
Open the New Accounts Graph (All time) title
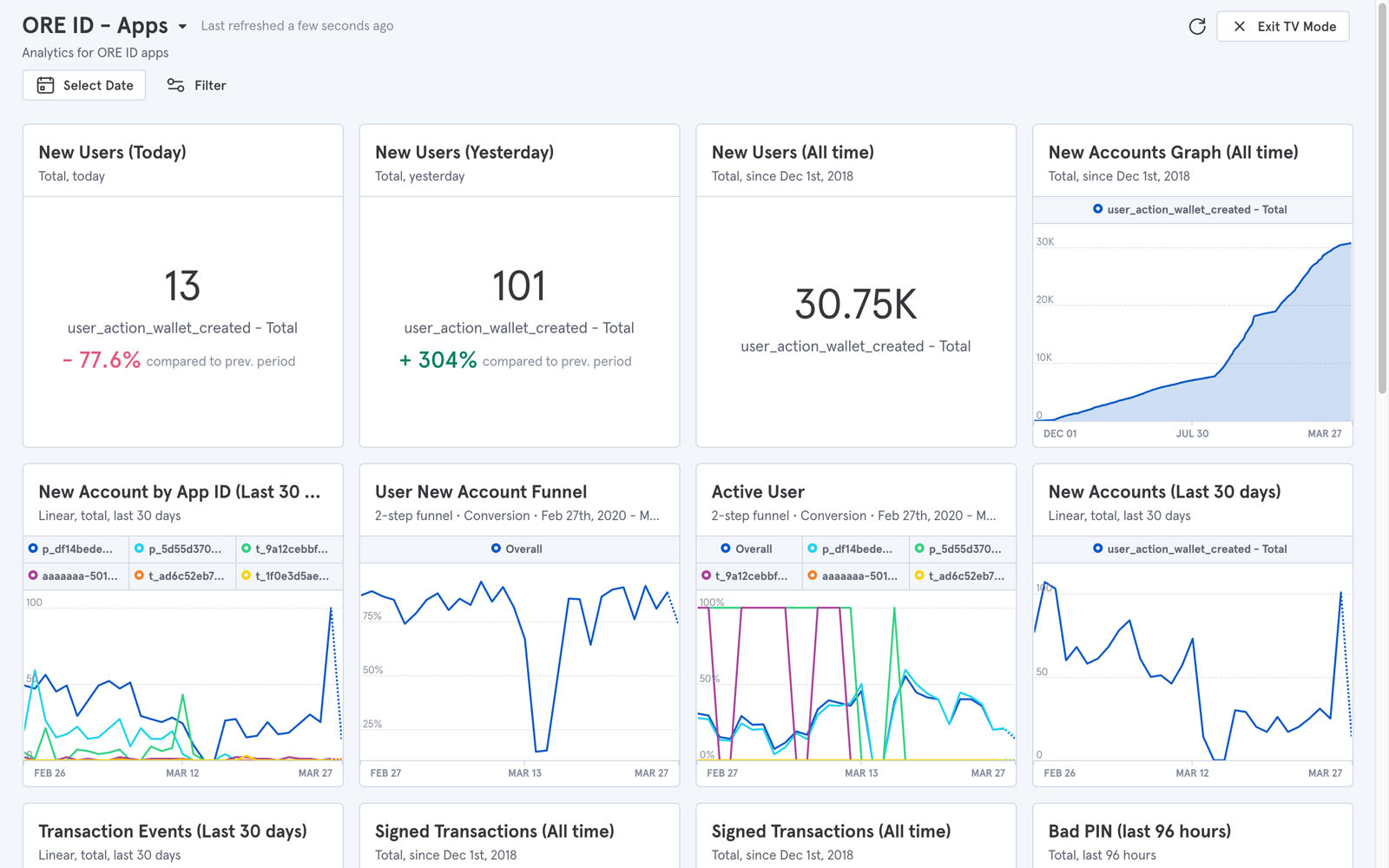coord(1173,152)
